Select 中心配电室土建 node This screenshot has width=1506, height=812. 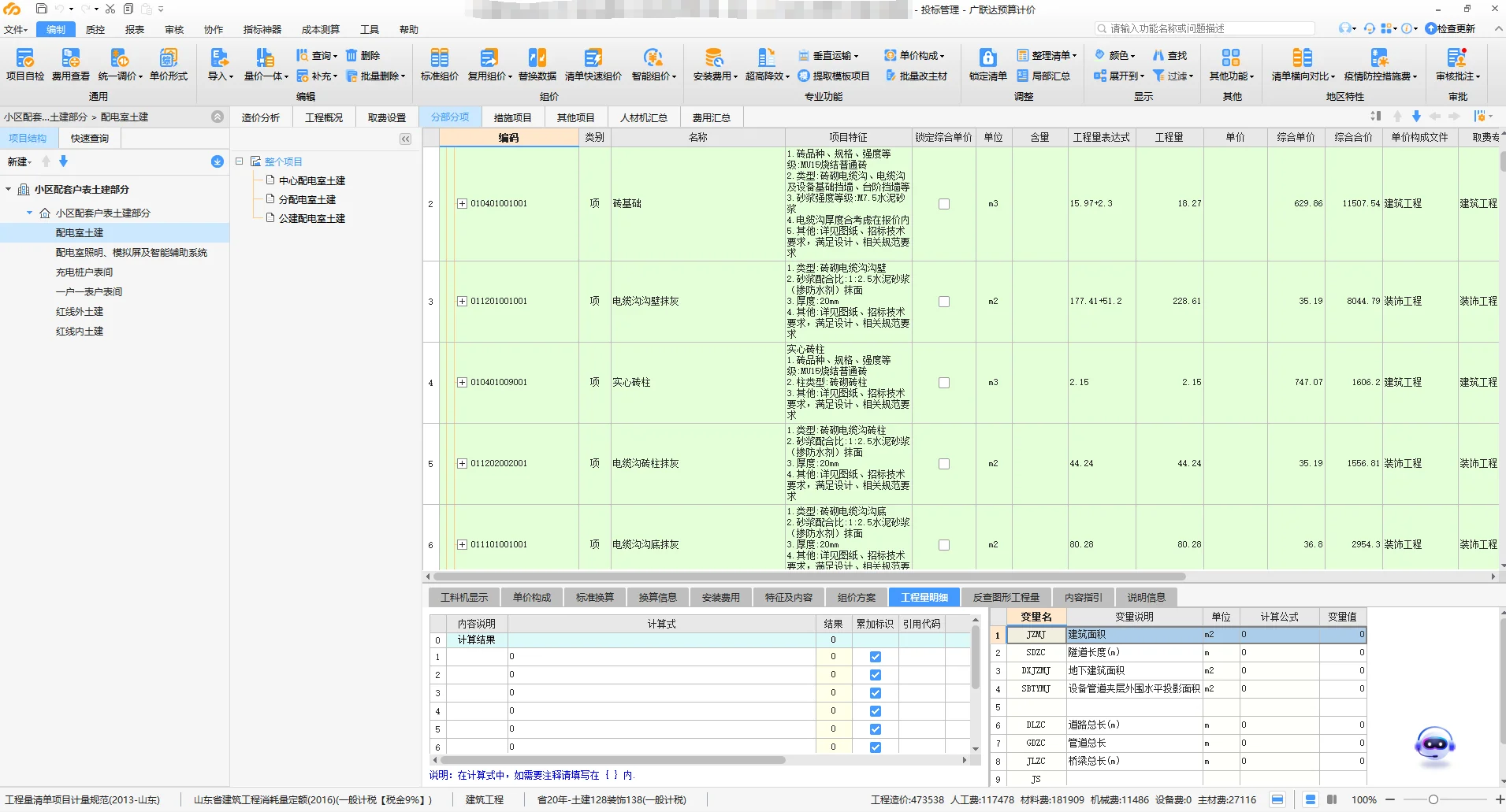click(312, 181)
